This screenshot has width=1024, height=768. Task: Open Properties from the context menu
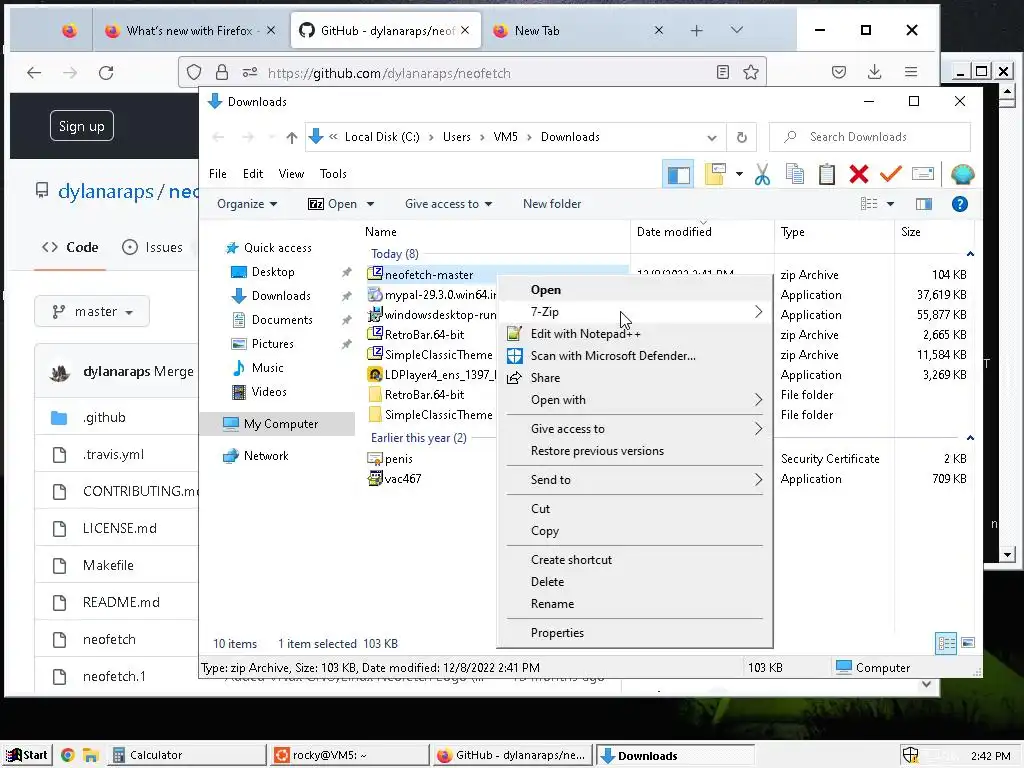(635, 633)
